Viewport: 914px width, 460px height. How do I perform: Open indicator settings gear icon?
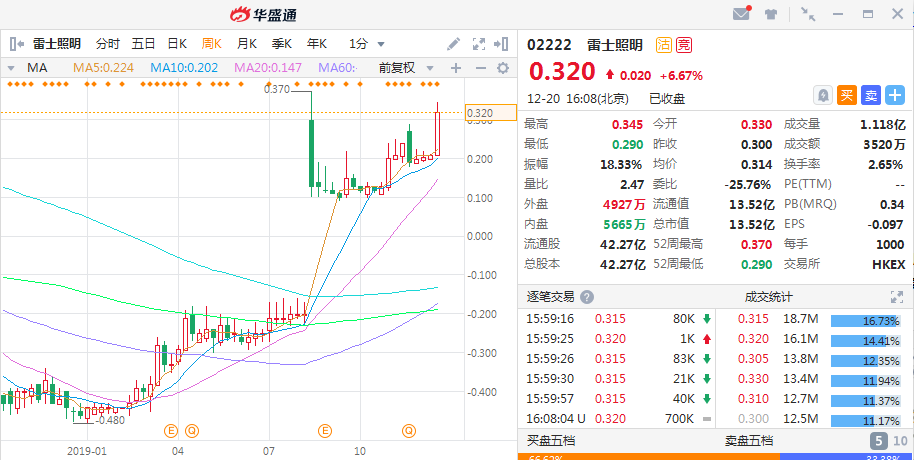(503, 68)
